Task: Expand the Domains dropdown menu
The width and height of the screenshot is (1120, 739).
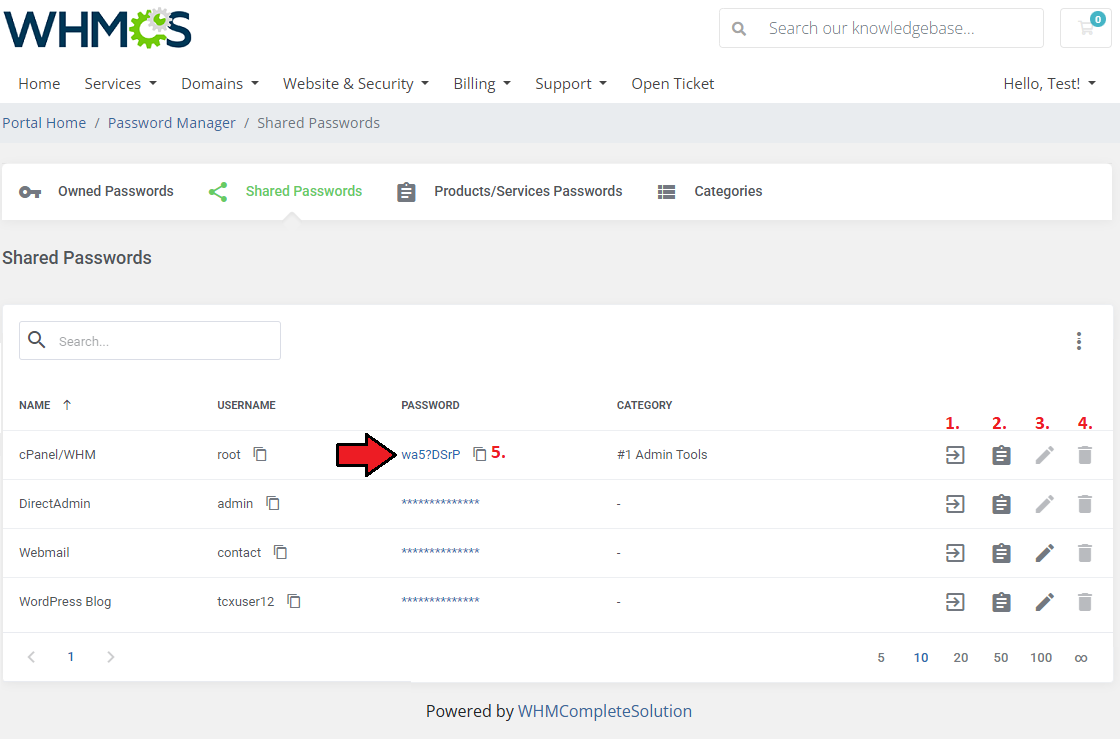Action: click(220, 84)
